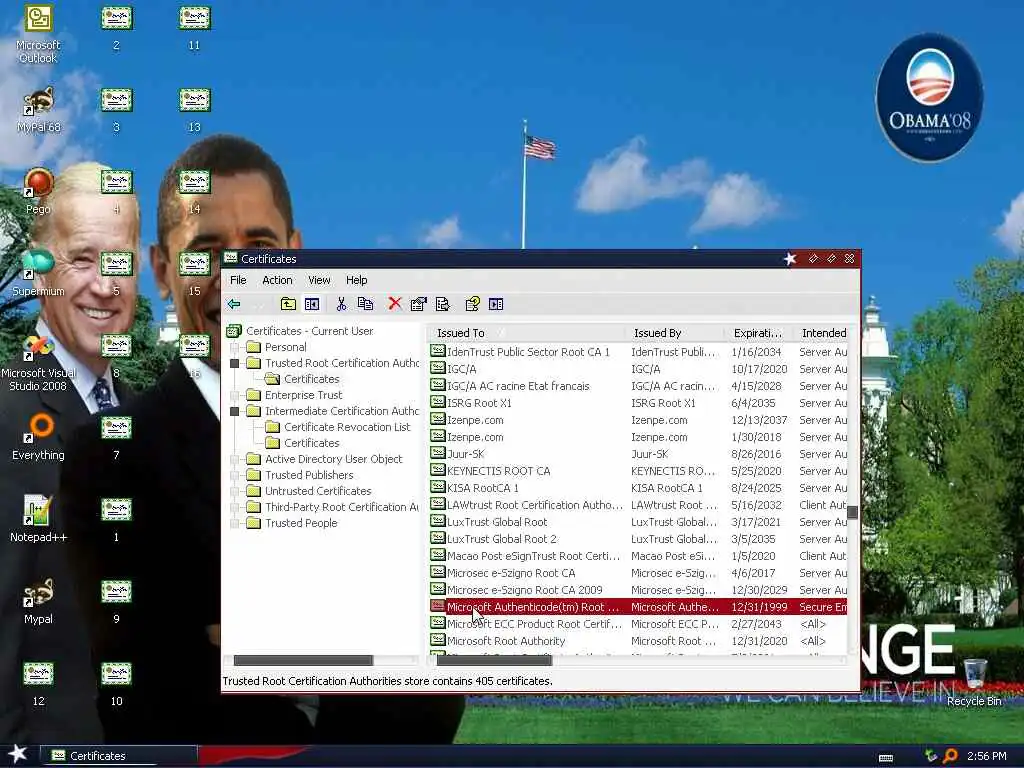Collapse the Trusted Root Certification Authorities node

point(234,363)
